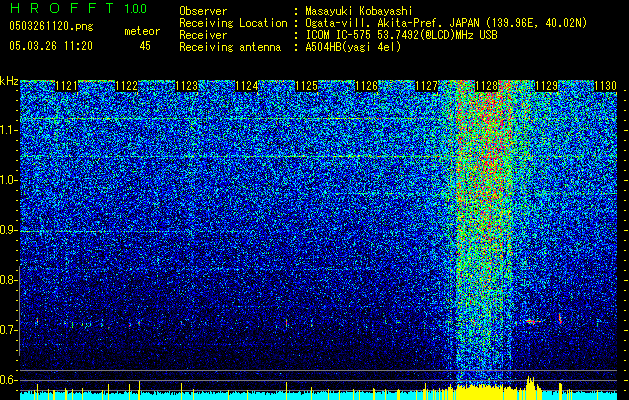
Task: Click the 1121 time marker label
Action: click(x=66, y=86)
